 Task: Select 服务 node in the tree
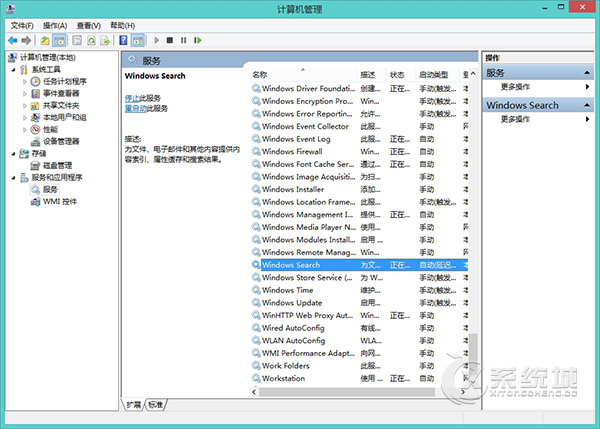(x=50, y=189)
